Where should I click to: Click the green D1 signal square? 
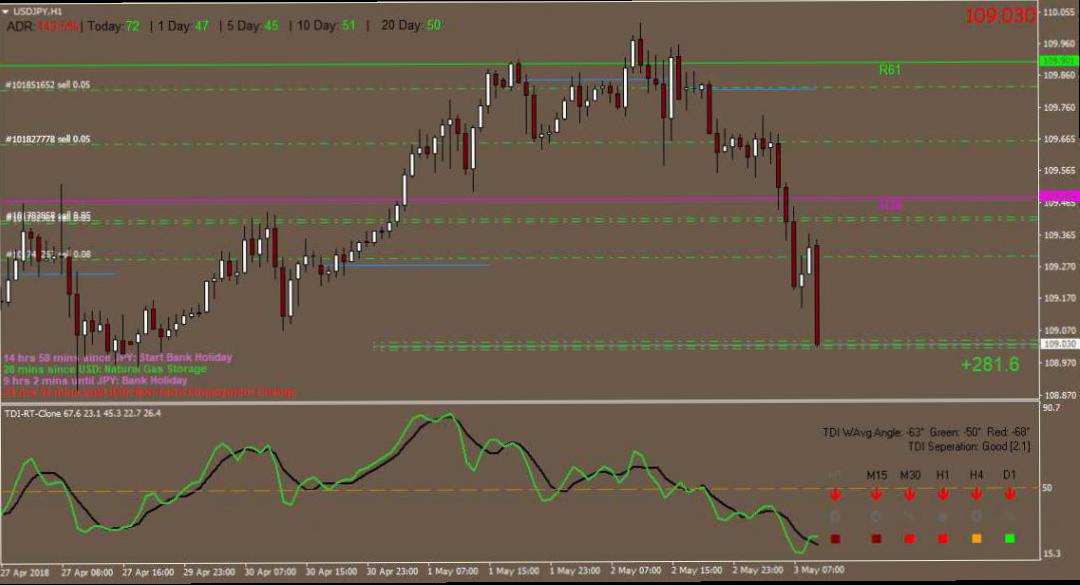pyautogui.click(x=1009, y=539)
